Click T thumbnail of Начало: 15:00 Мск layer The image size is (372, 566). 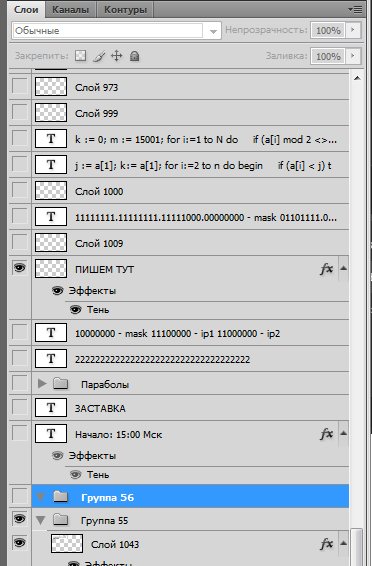(x=51, y=434)
